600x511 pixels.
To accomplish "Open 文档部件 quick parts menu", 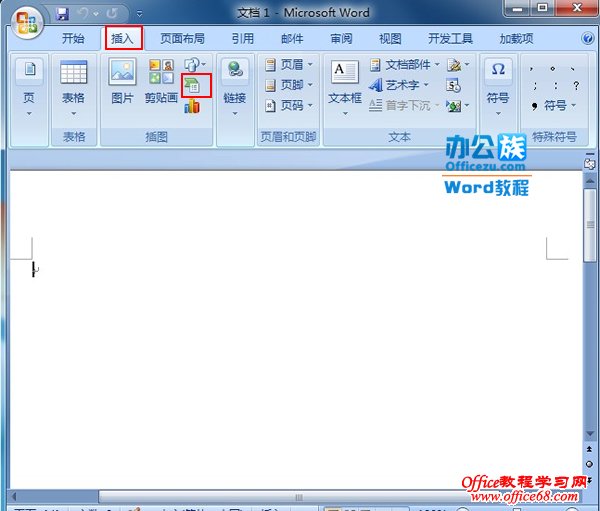I will point(405,65).
